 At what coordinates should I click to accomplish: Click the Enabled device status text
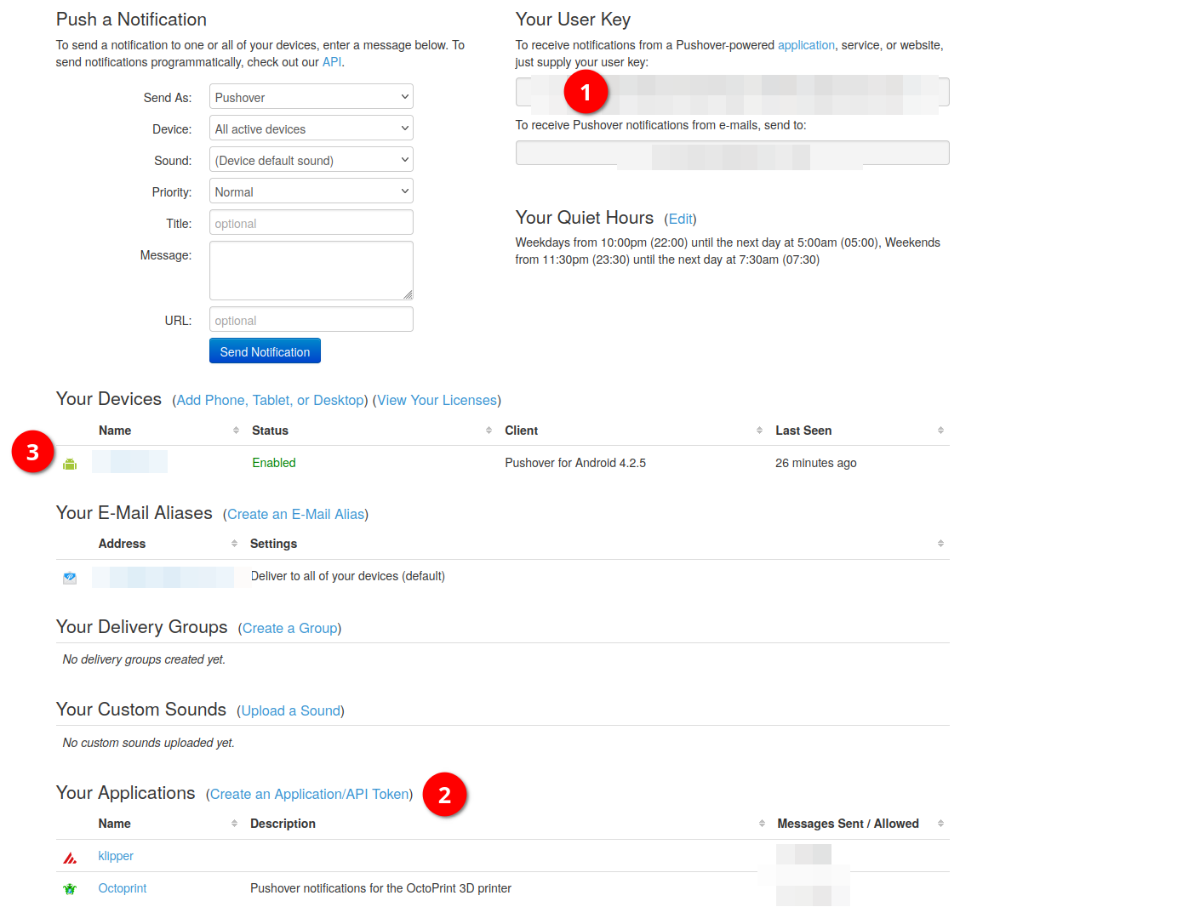[274, 463]
